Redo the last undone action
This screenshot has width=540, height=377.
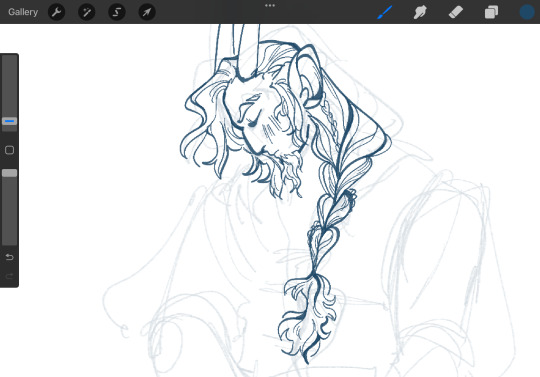9,276
